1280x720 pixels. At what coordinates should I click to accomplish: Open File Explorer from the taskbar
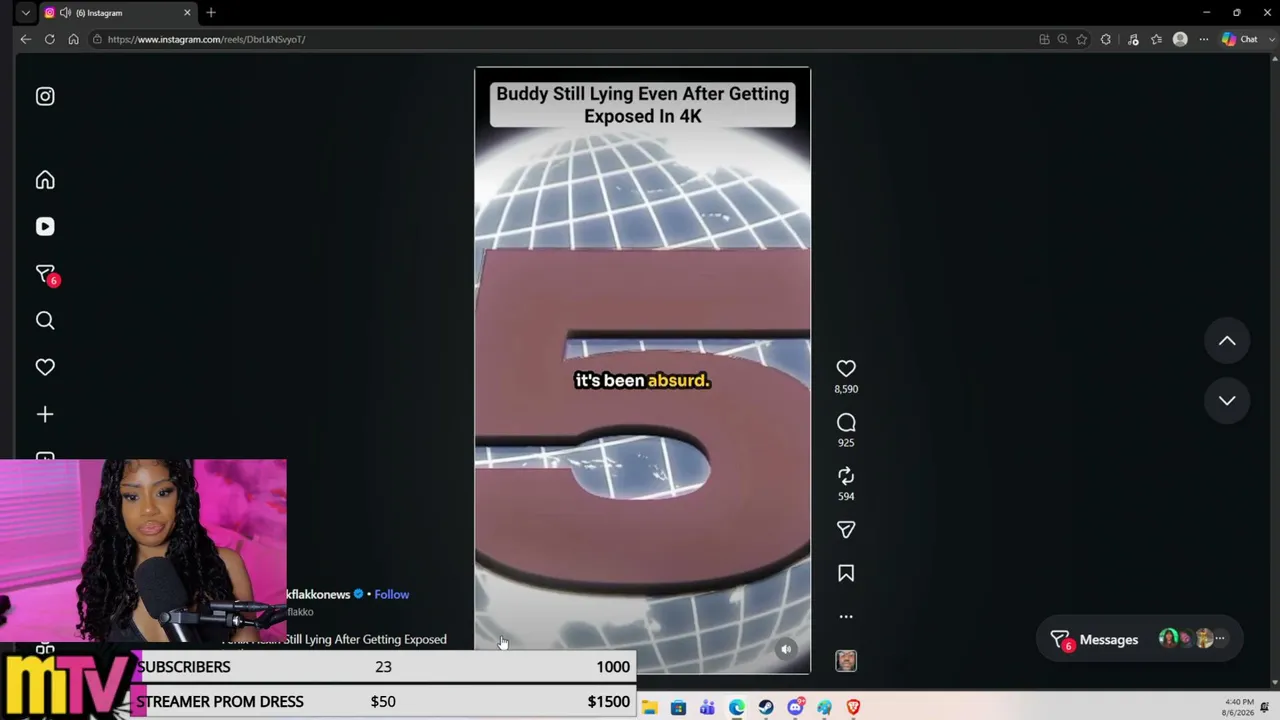coord(649,708)
